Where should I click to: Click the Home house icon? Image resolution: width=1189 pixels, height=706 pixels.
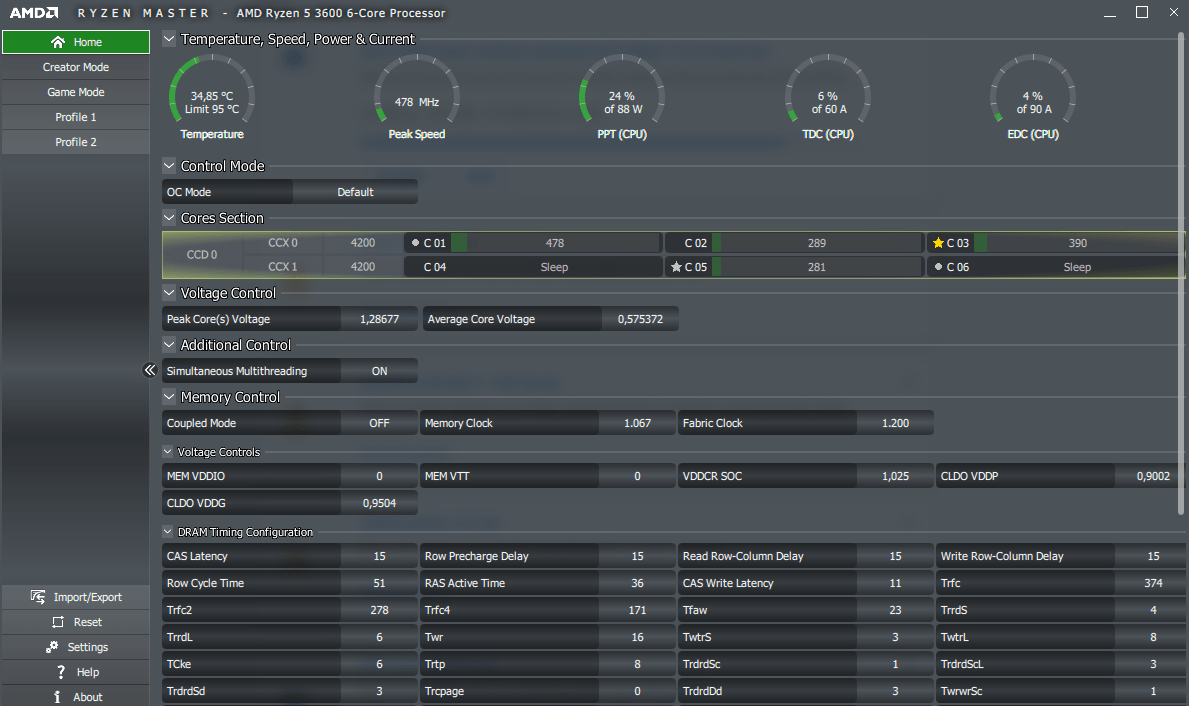coord(58,42)
